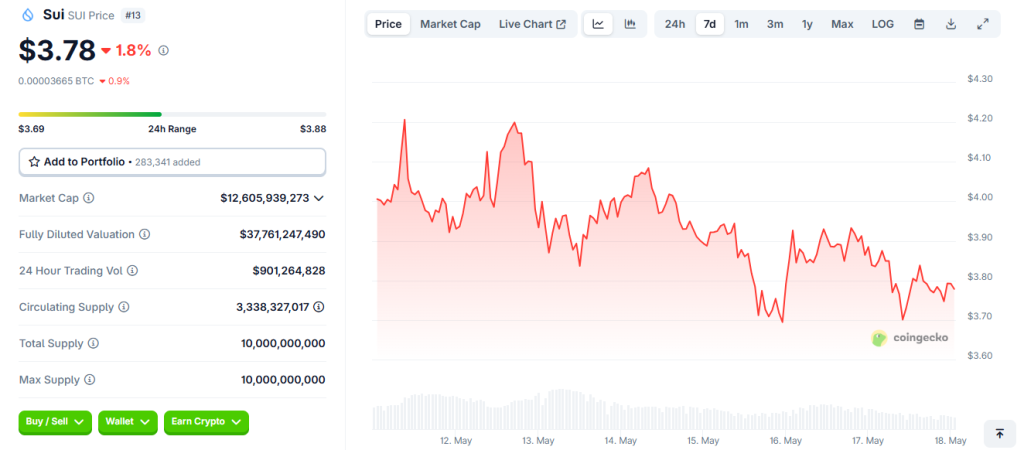Open Circulating Supply label info icon

(124, 307)
